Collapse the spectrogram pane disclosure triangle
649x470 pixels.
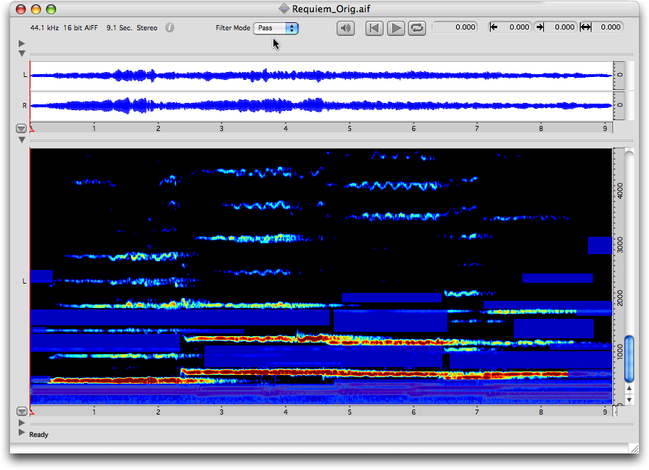point(22,140)
